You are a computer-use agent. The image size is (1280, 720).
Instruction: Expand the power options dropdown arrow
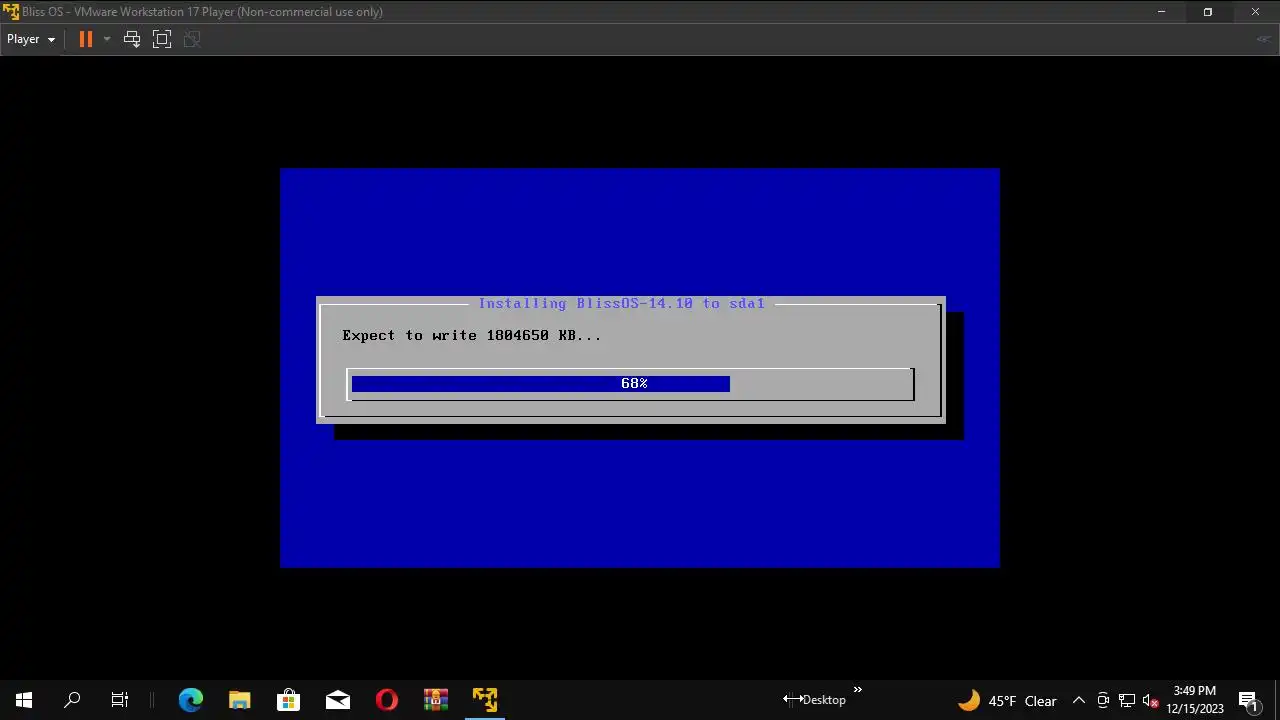pos(106,39)
